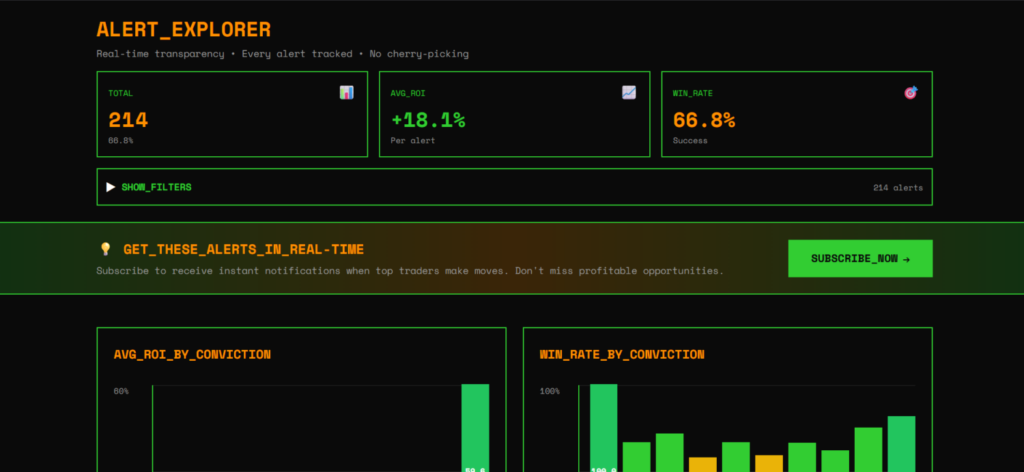Click the target icon in WIN_RATE card
The image size is (1024, 472).
[x=911, y=93]
